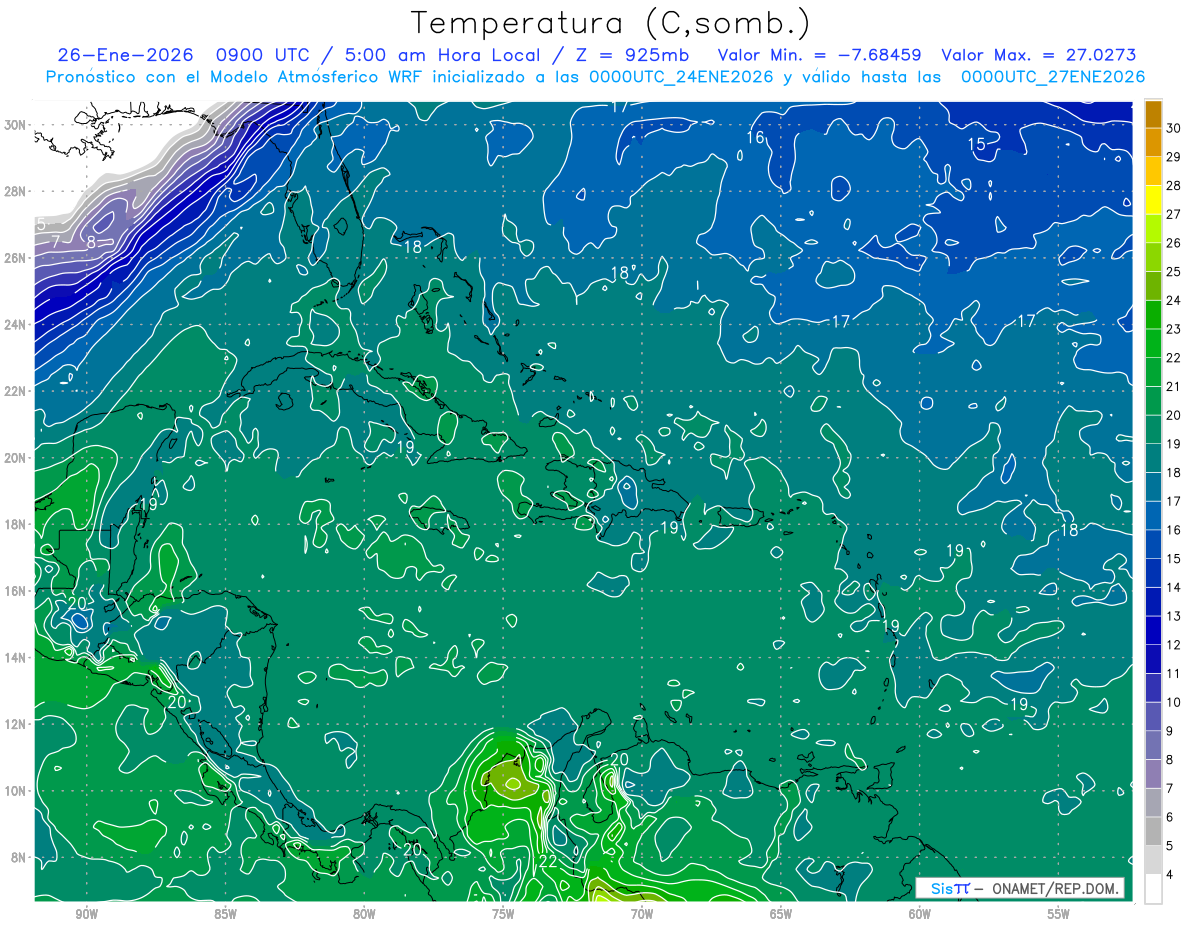
Task: Click the latitude axis label "8N"
Action: point(20,857)
